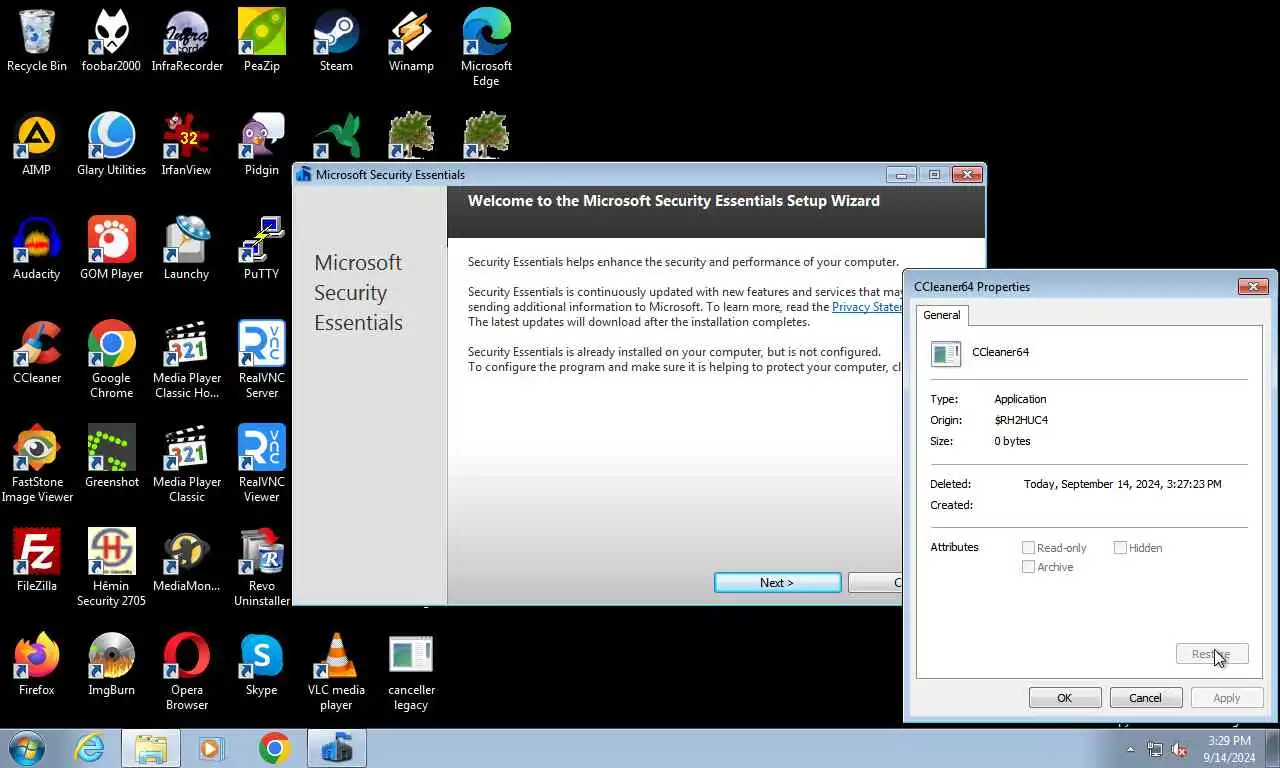Select the Revo Uninstaller desktop icon
Image resolution: width=1280 pixels, height=768 pixels.
(x=261, y=568)
